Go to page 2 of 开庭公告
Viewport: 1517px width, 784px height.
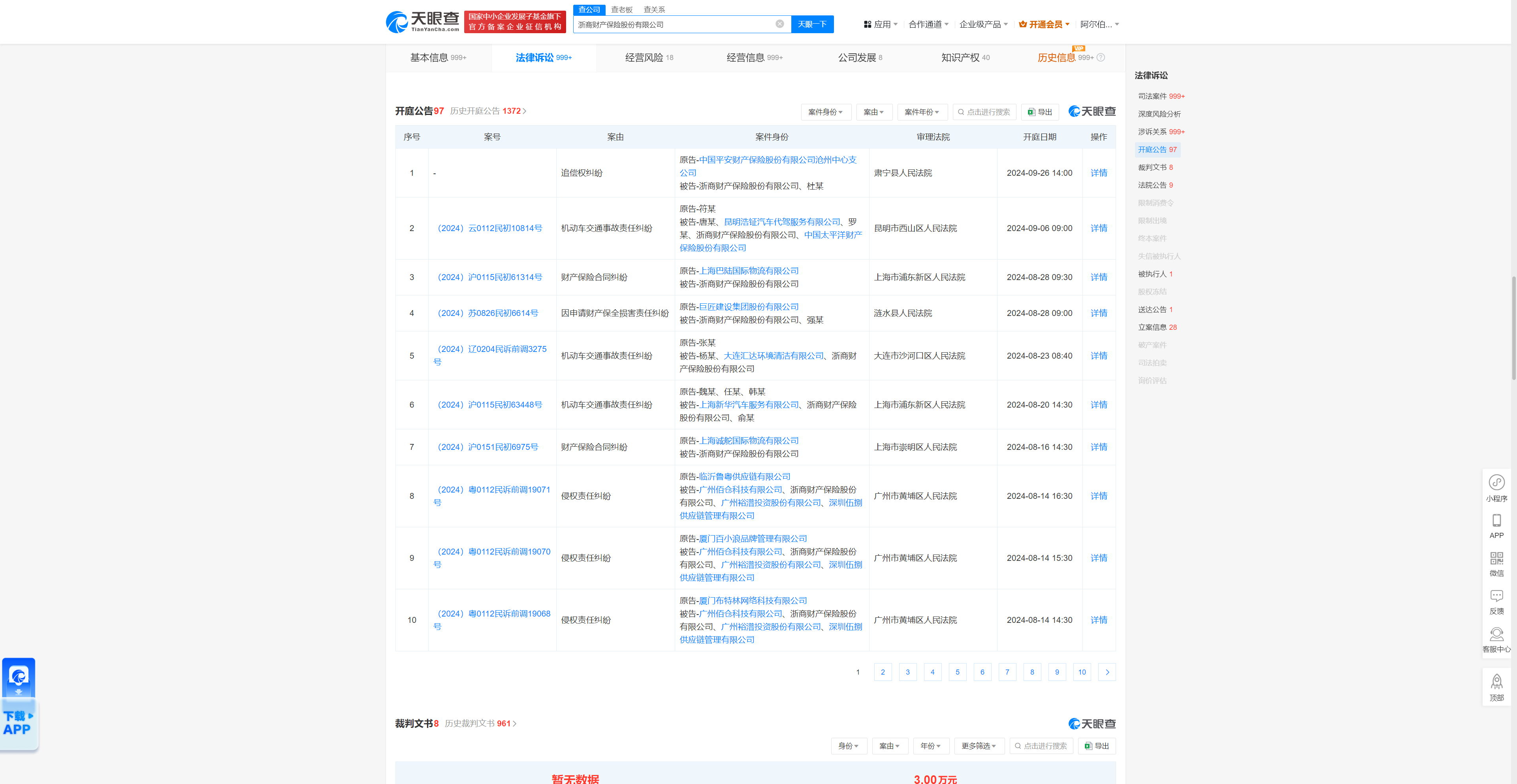883,672
